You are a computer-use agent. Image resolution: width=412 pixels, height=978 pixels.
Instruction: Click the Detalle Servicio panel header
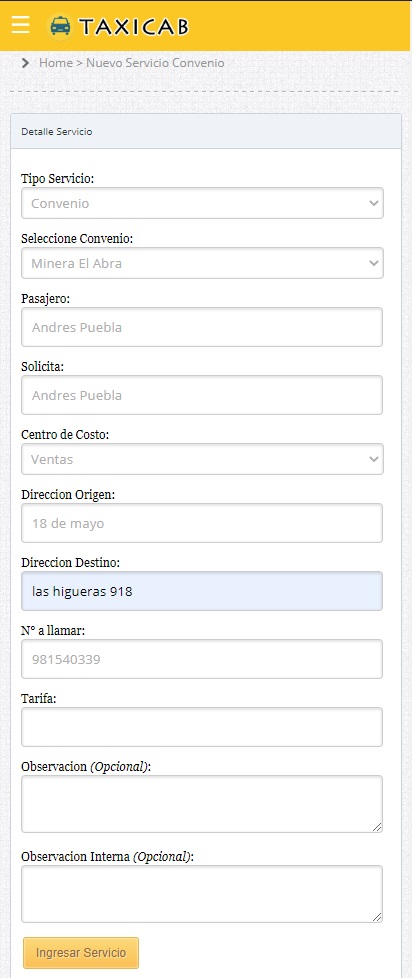pos(206,132)
